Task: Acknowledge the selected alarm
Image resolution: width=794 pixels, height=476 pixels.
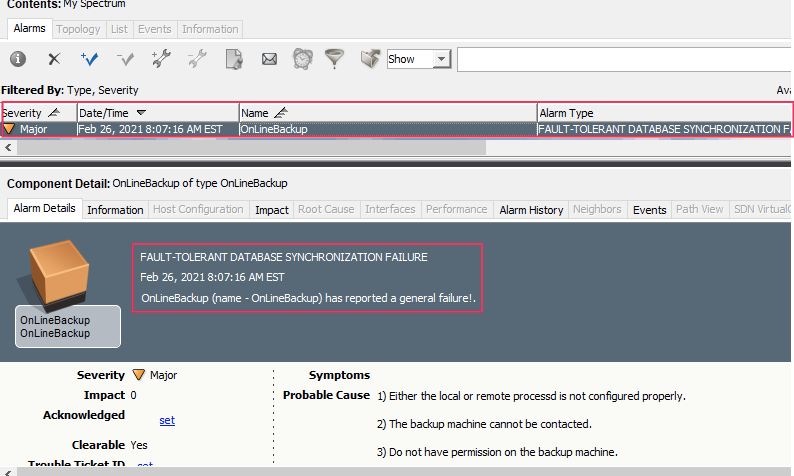Action: pos(90,60)
